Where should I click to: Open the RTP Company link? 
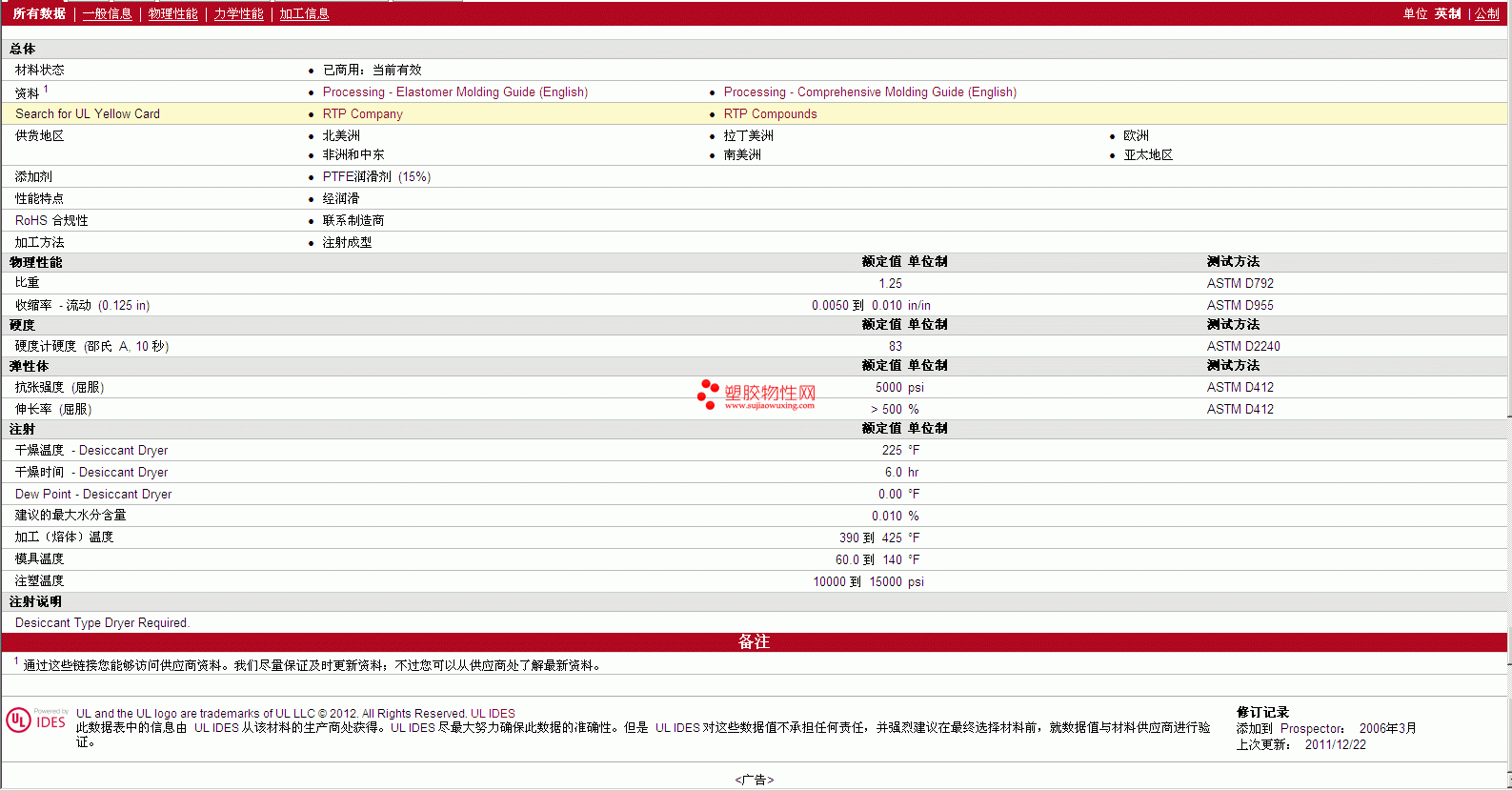click(x=363, y=113)
